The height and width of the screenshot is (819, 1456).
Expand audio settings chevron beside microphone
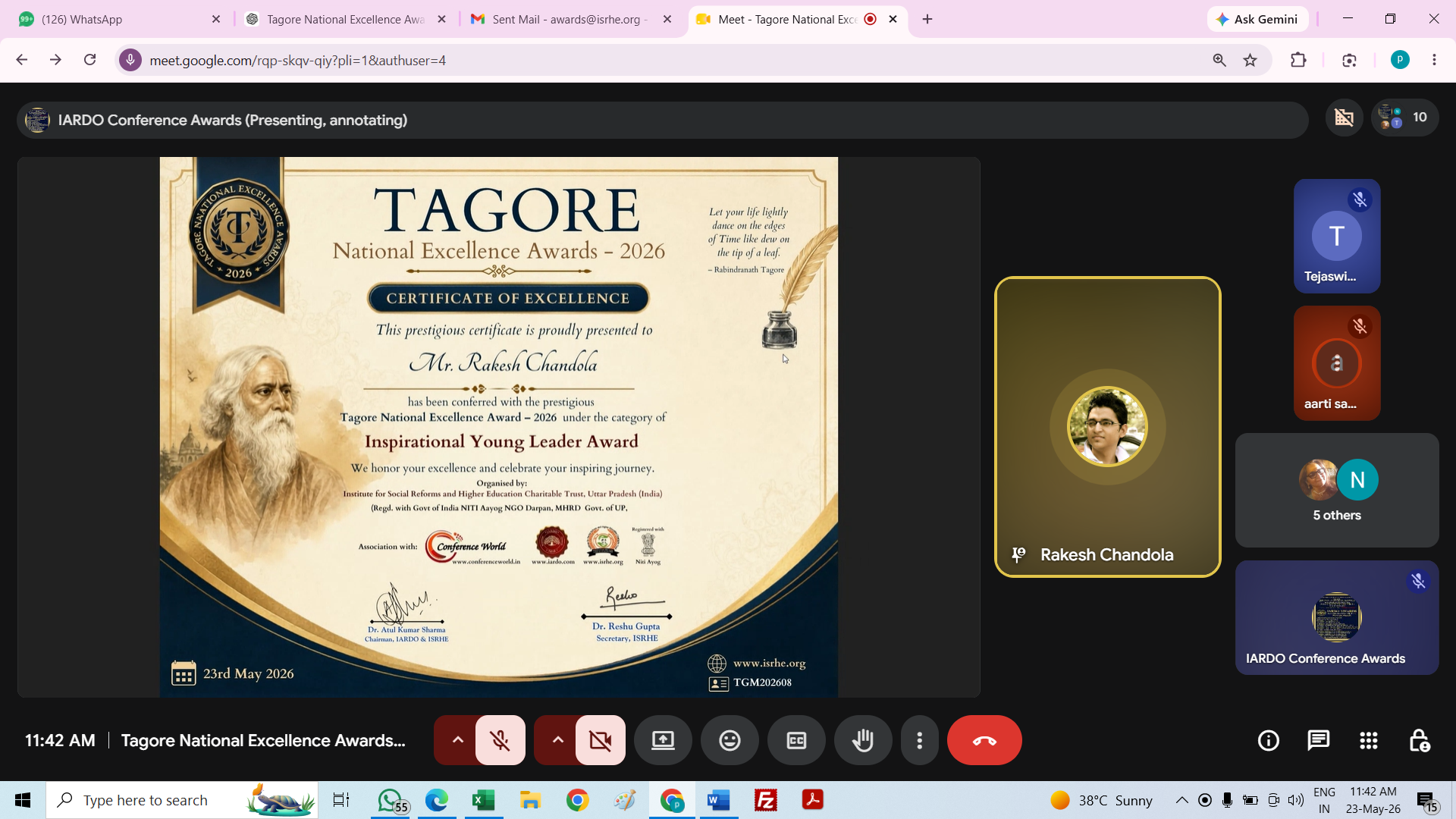coord(457,740)
